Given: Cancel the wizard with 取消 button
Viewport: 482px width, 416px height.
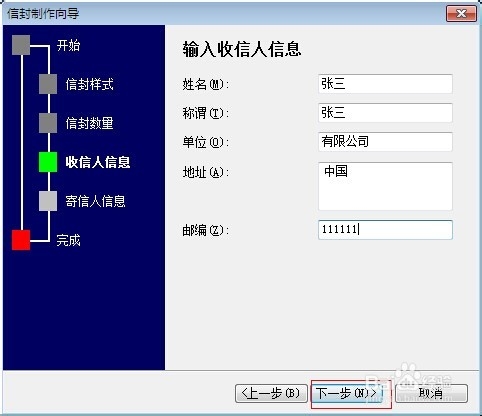Looking at the screenshot, I should pyautogui.click(x=431, y=394).
